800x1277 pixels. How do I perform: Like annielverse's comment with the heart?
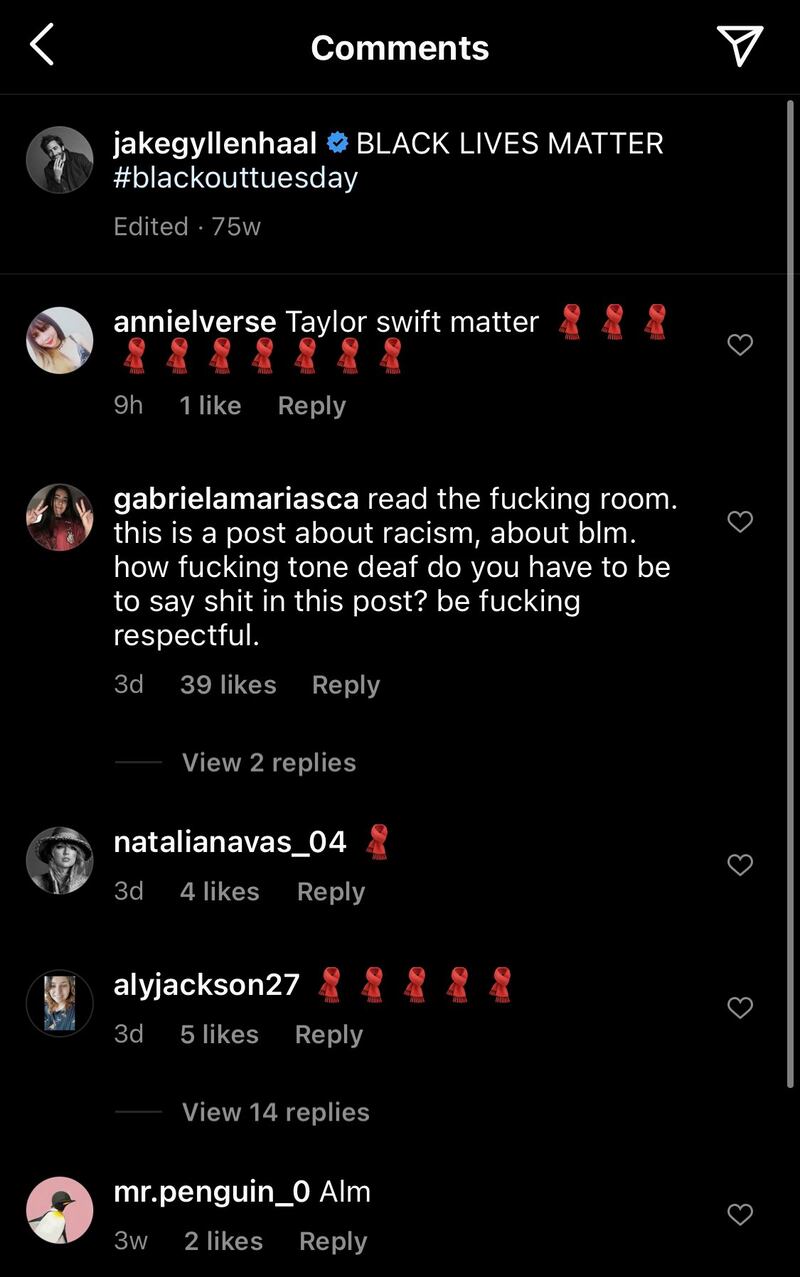pyautogui.click(x=740, y=345)
